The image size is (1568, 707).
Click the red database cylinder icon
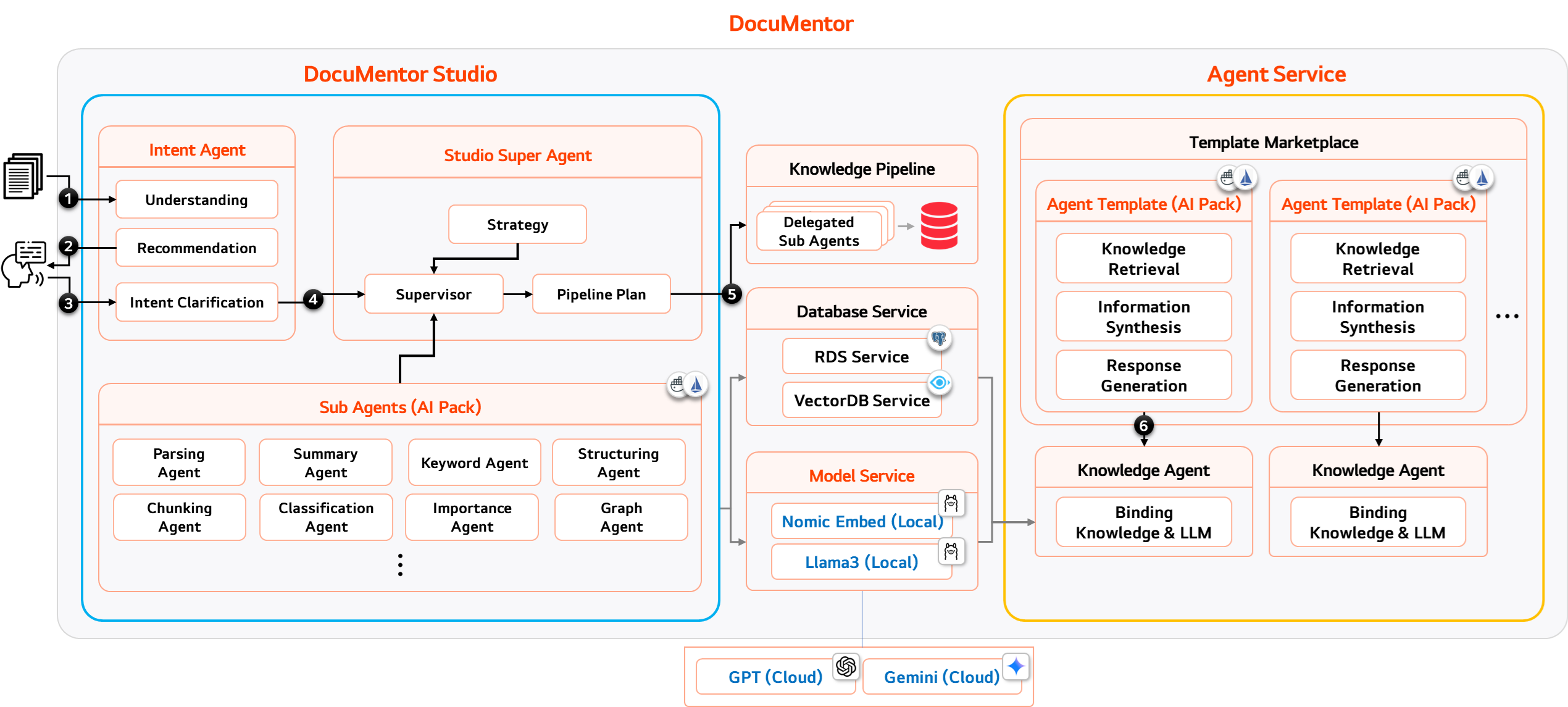(939, 226)
